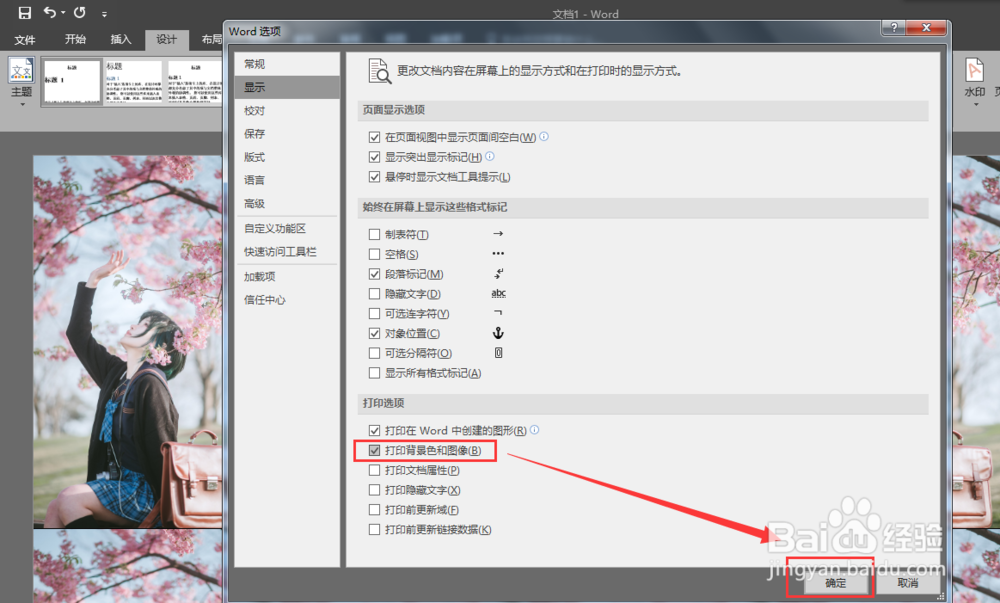Click the help question mark on the dialog
Image resolution: width=1000 pixels, height=603 pixels.
[x=893, y=28]
